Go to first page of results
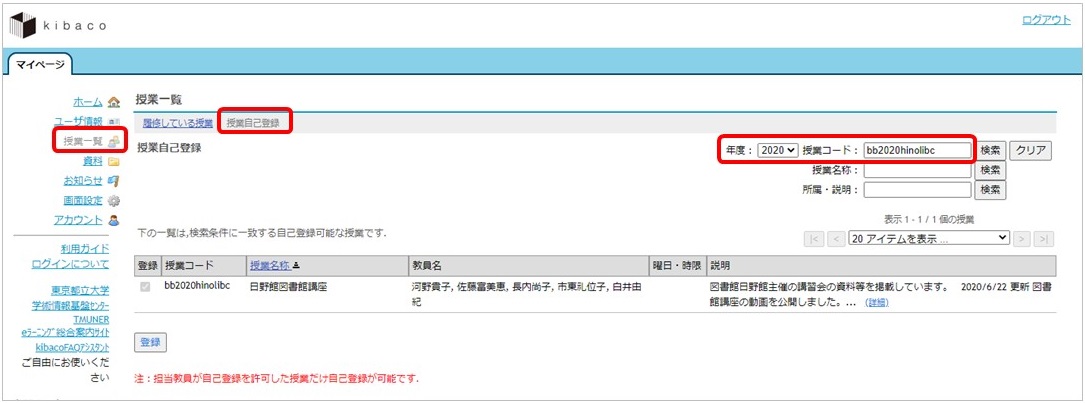 [814, 238]
